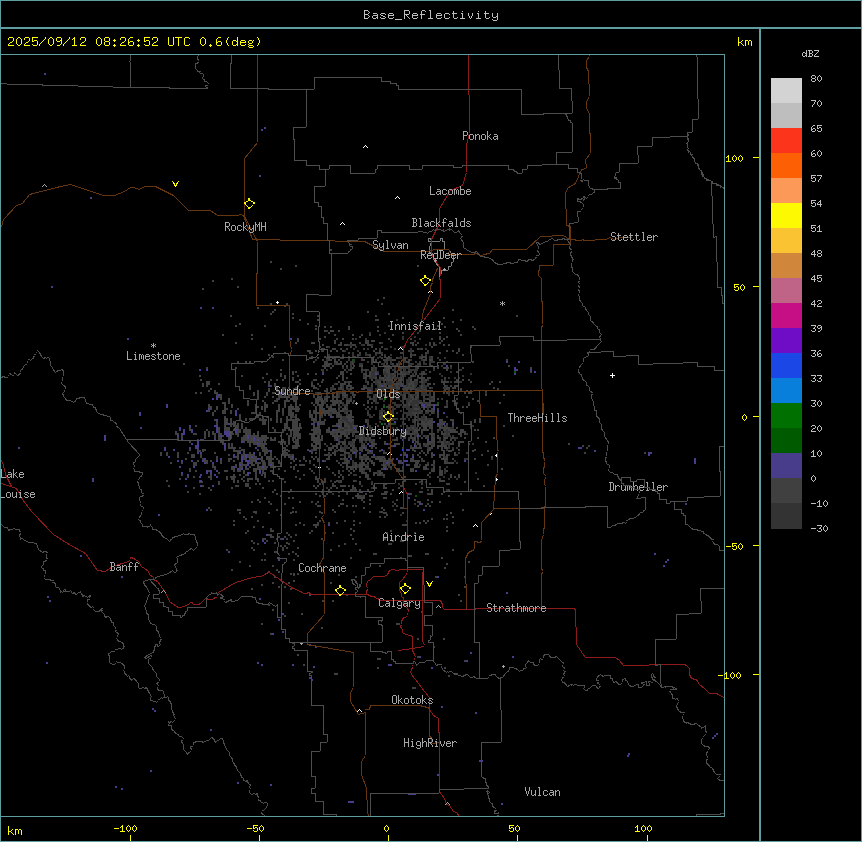Select white asterisk marker northeast of Innisfail

(502, 303)
